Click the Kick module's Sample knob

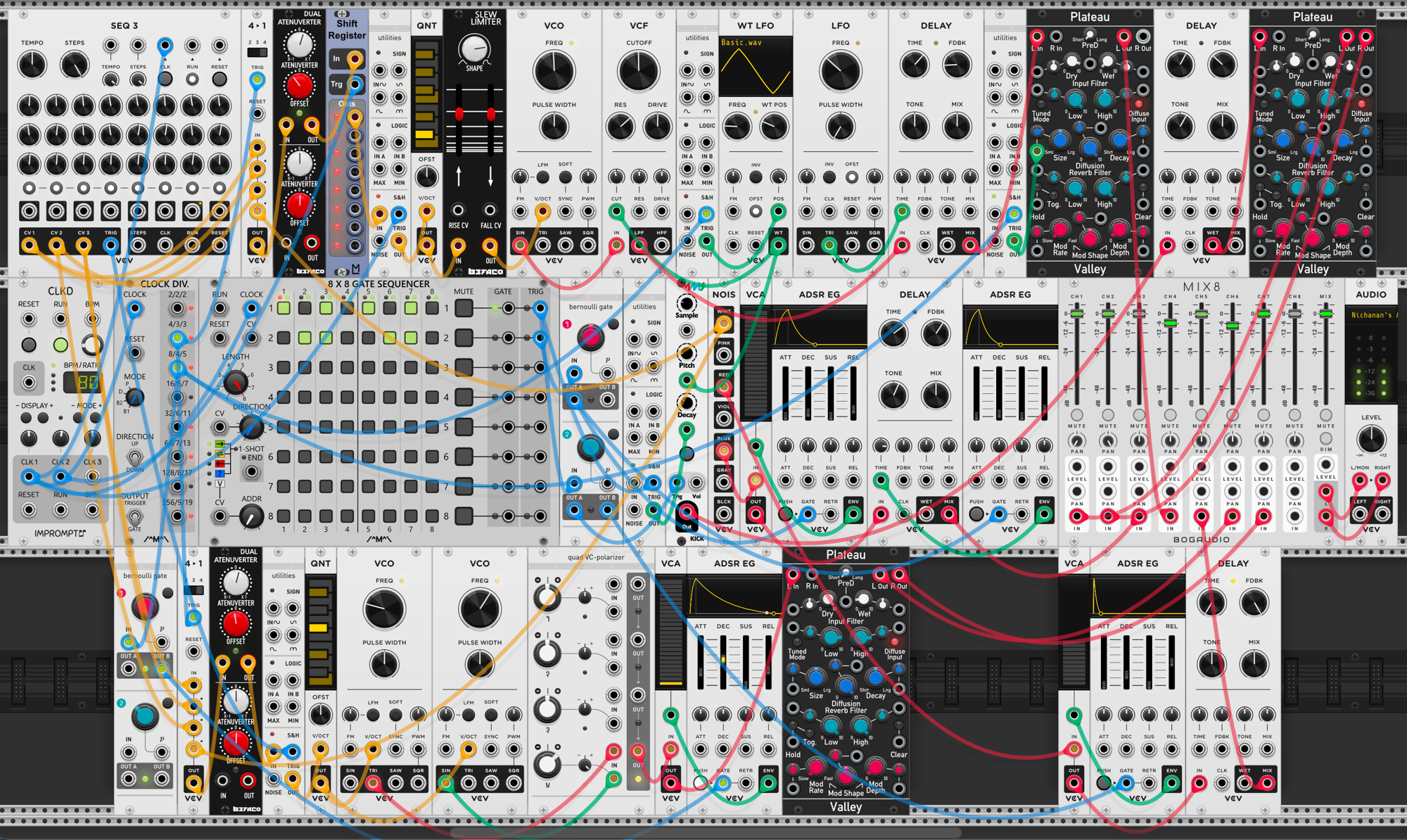point(686,303)
